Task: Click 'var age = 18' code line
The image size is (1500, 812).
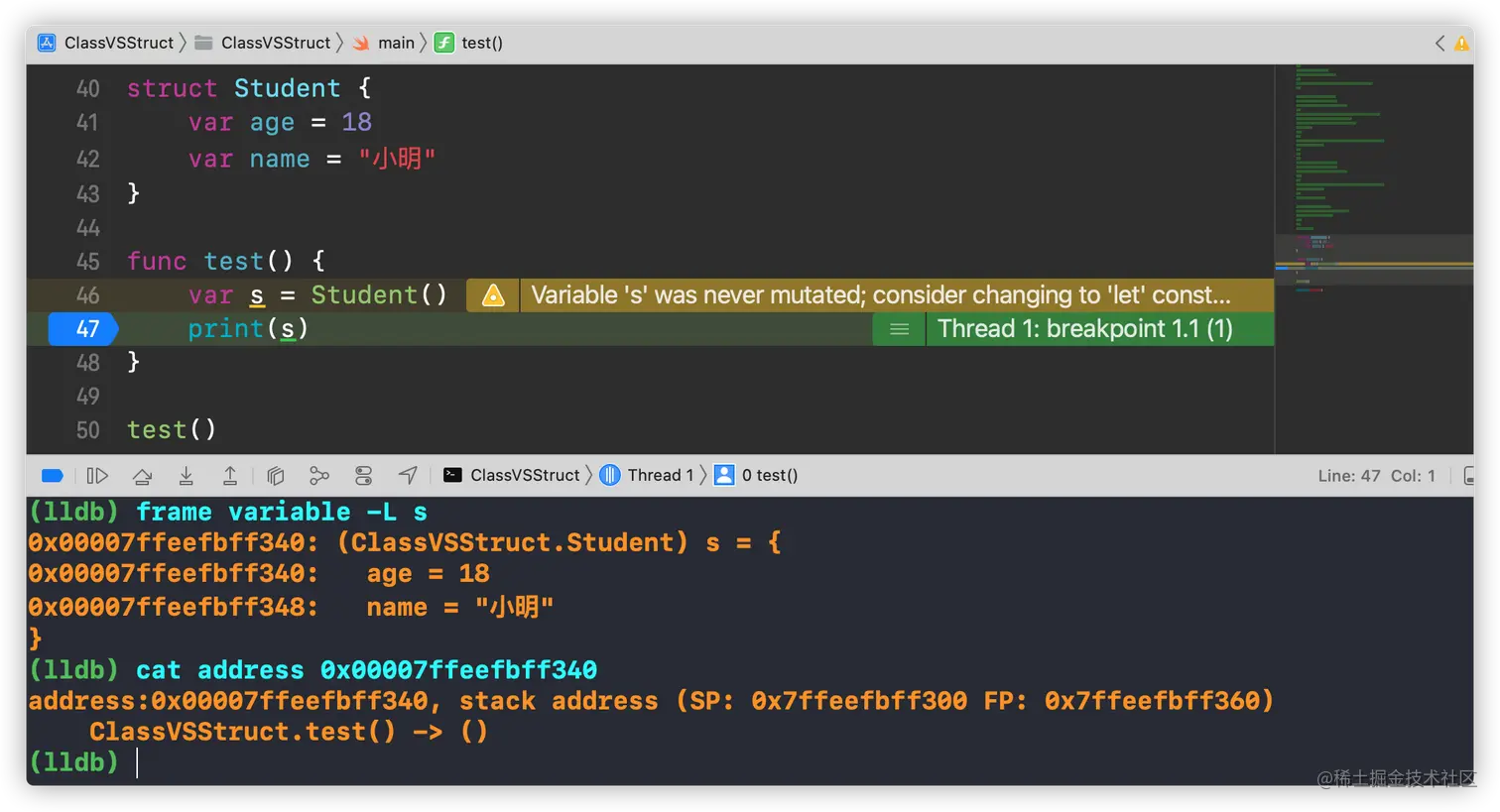Action: point(280,122)
